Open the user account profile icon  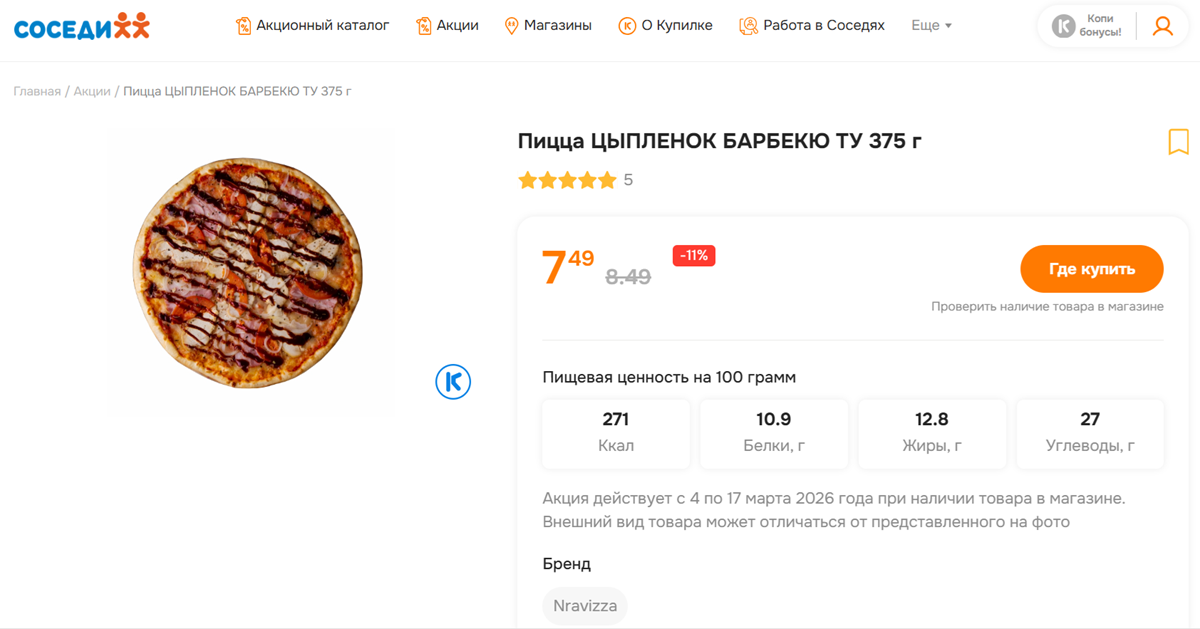pyautogui.click(x=1162, y=26)
